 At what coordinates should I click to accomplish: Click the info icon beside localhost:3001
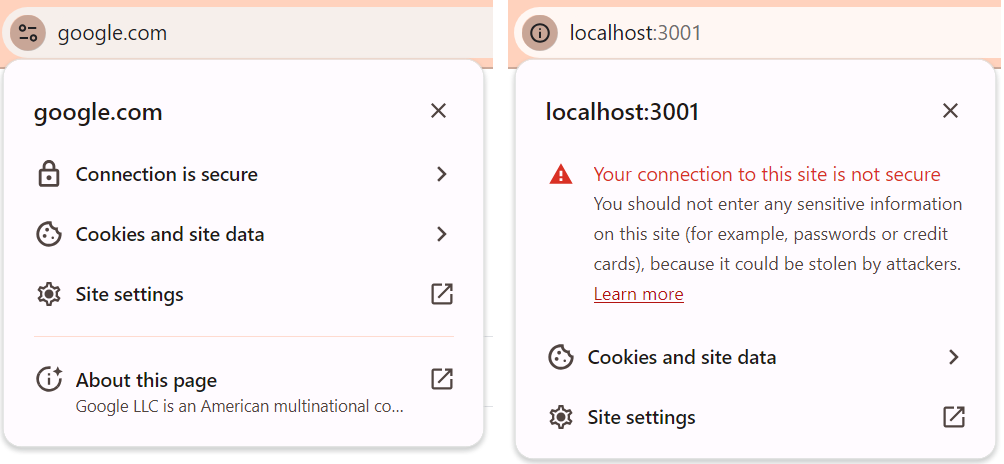click(540, 33)
